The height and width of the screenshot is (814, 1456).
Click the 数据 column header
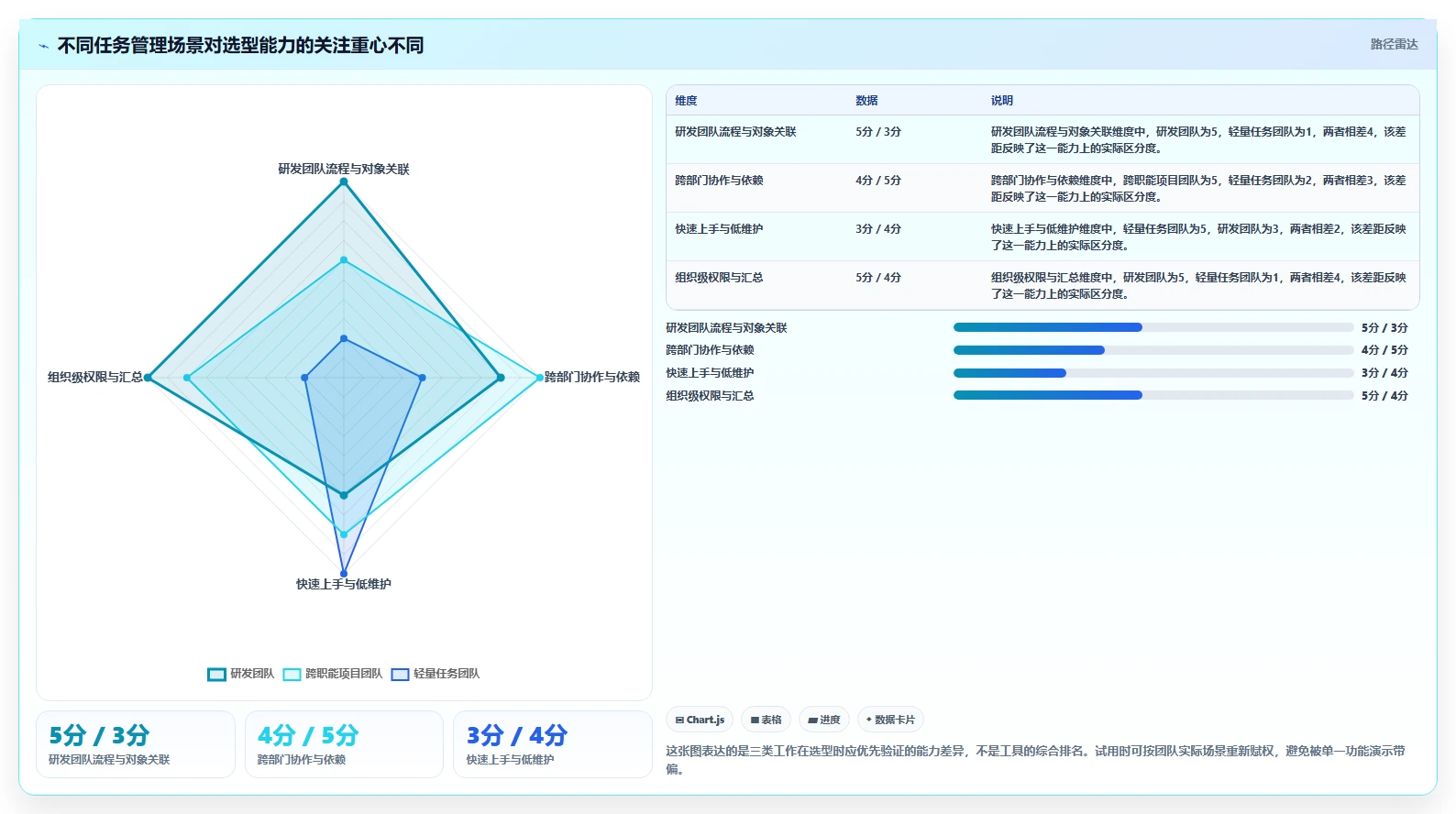[866, 101]
